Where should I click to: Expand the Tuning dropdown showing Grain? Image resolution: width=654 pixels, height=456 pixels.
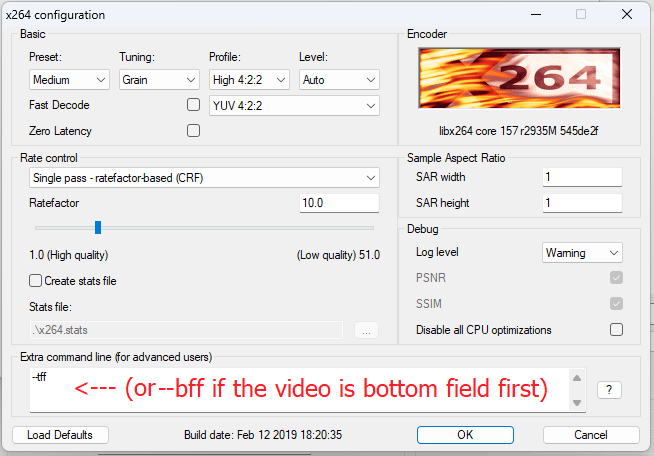pyautogui.click(x=159, y=80)
